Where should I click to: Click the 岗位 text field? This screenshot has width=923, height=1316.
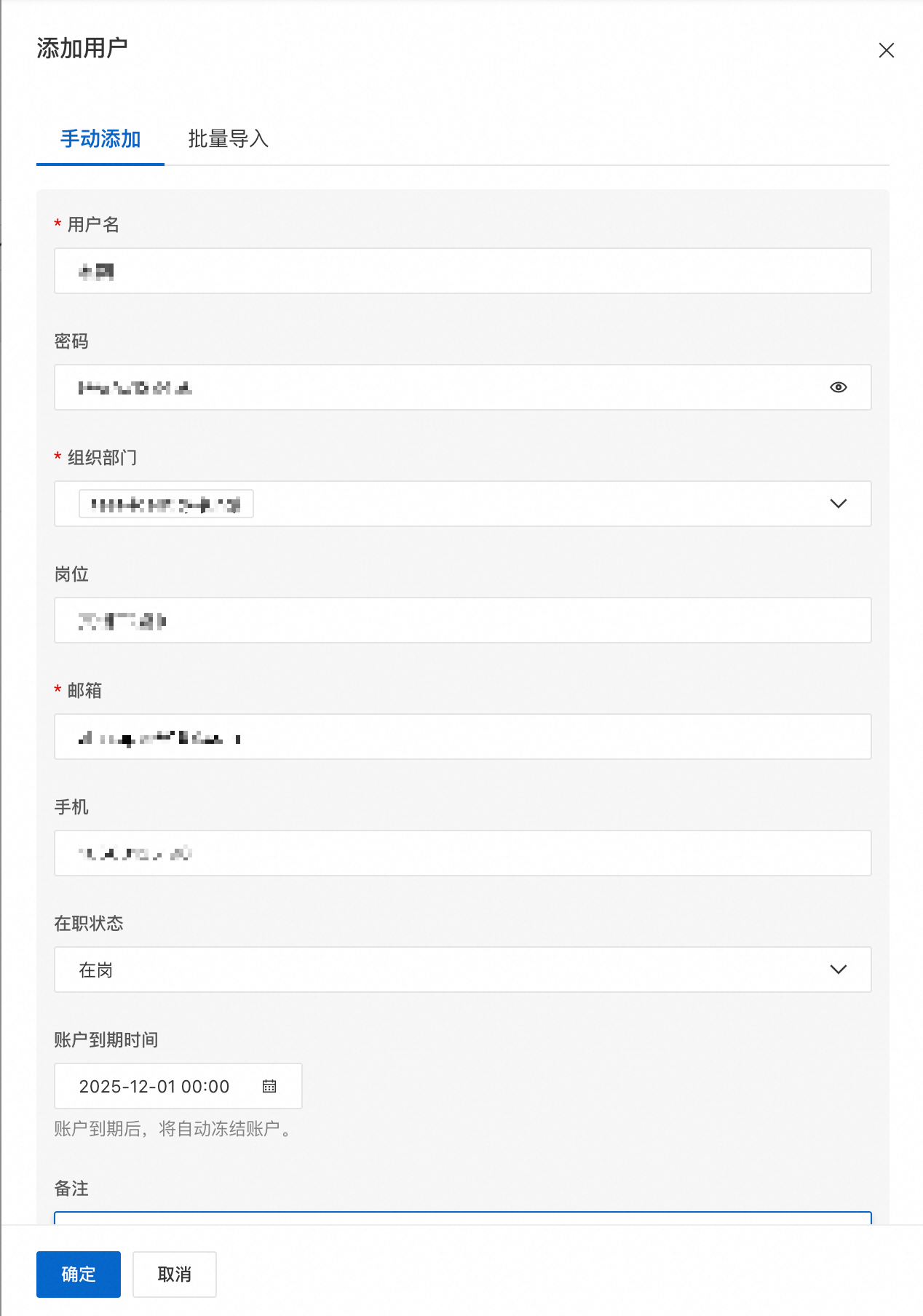[462, 620]
